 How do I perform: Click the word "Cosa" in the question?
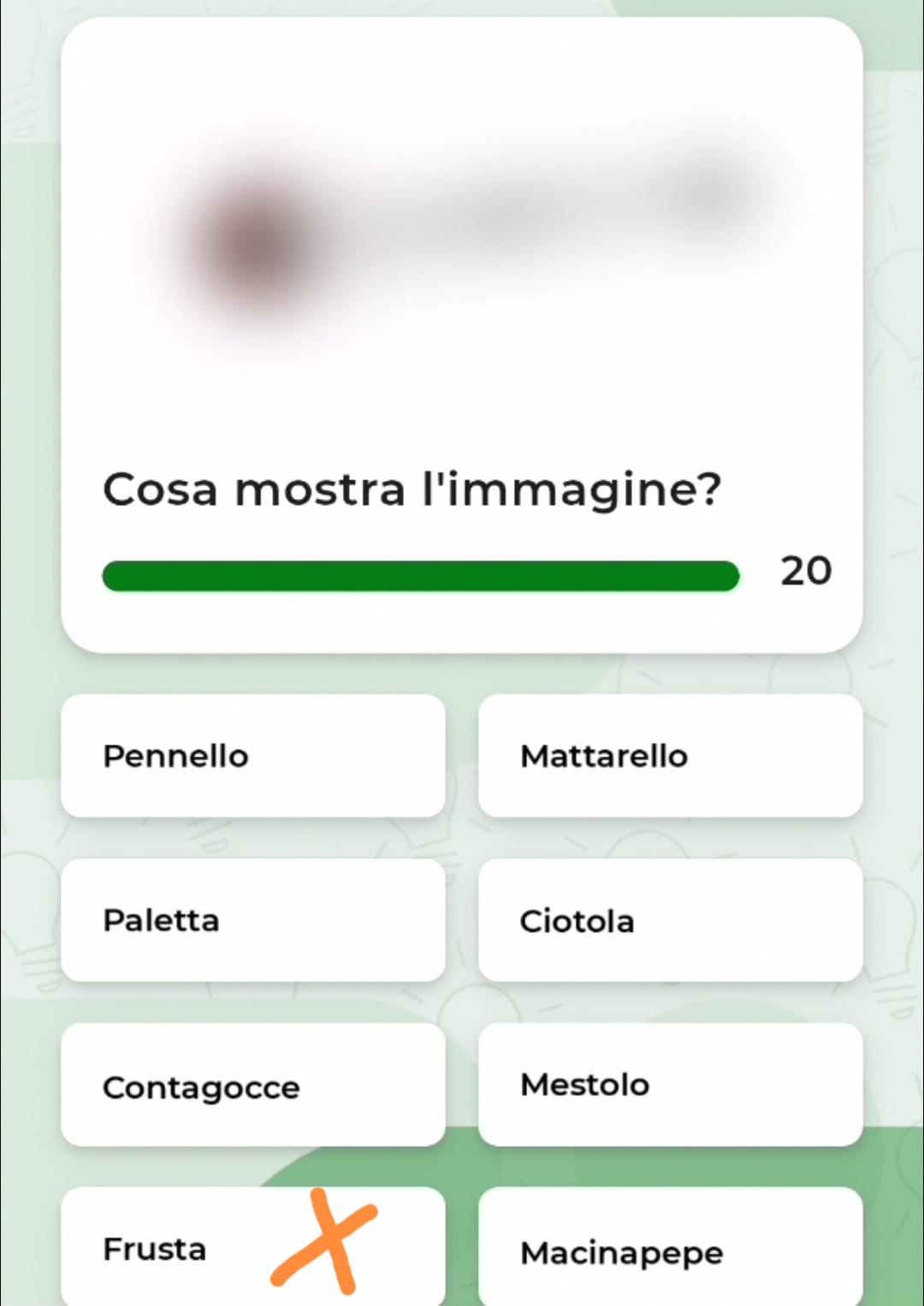click(160, 490)
